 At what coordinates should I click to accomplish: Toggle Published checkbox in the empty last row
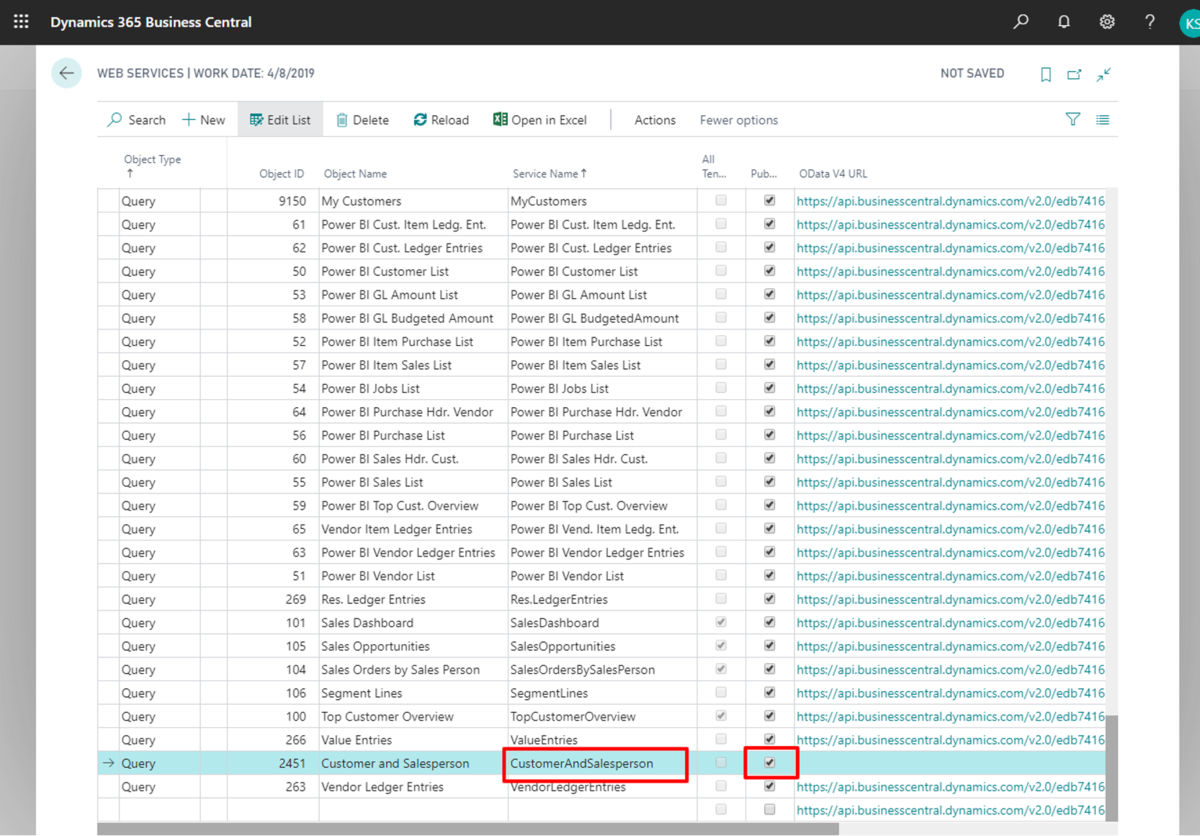(770, 810)
